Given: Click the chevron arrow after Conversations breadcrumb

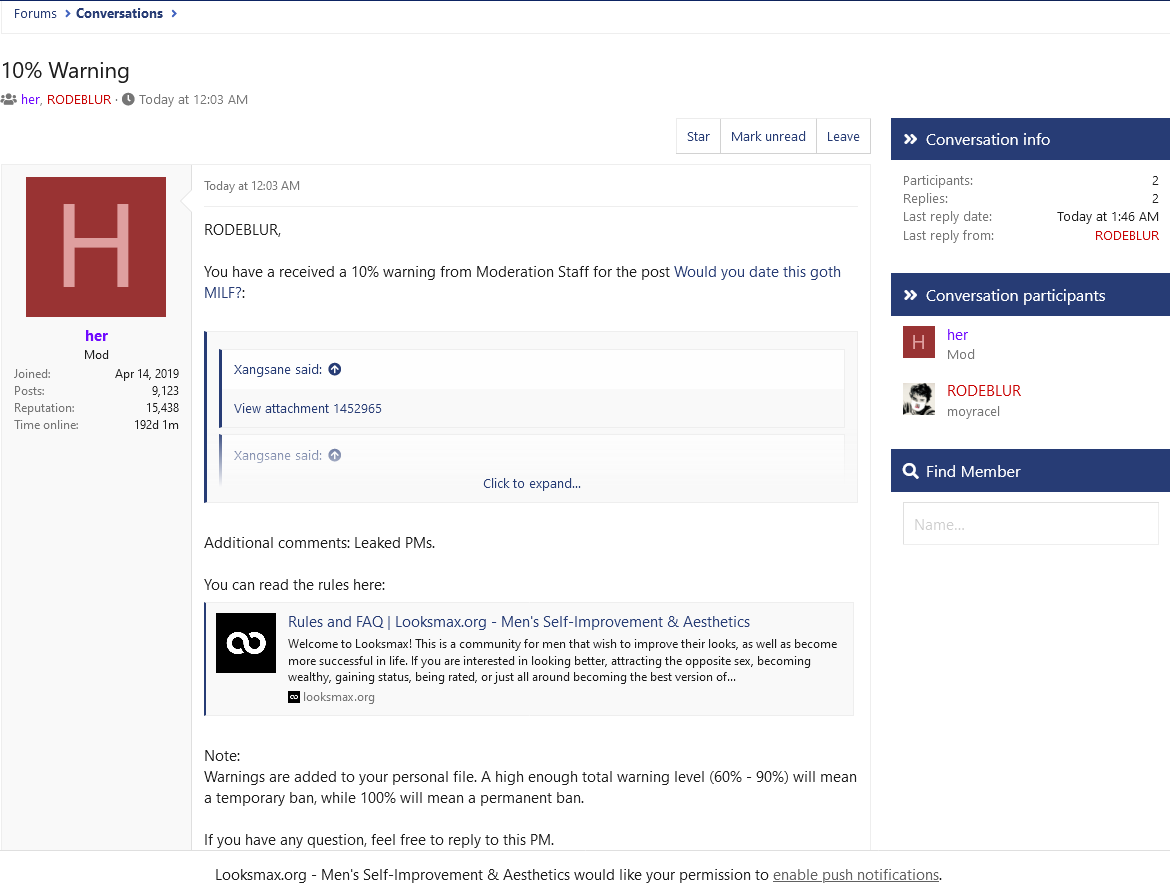Looking at the screenshot, I should click(x=174, y=13).
